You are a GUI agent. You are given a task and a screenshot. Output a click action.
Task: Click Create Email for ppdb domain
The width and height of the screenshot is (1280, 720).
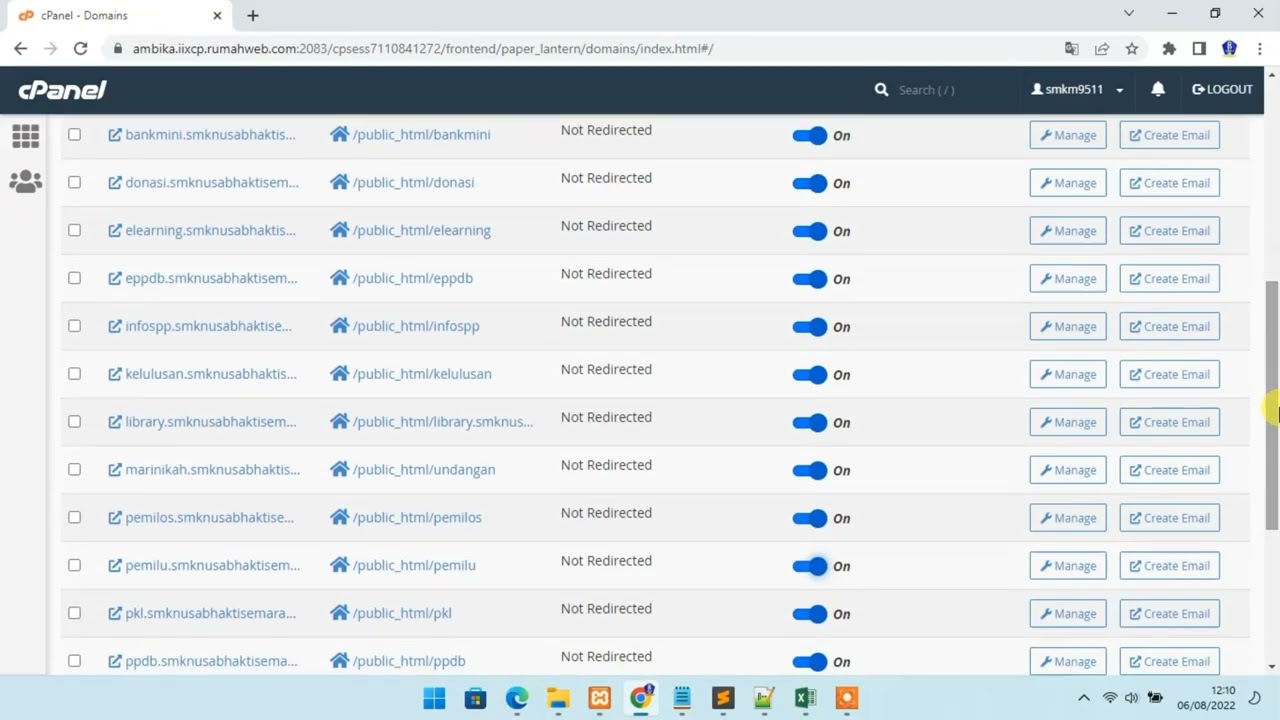click(x=1169, y=662)
